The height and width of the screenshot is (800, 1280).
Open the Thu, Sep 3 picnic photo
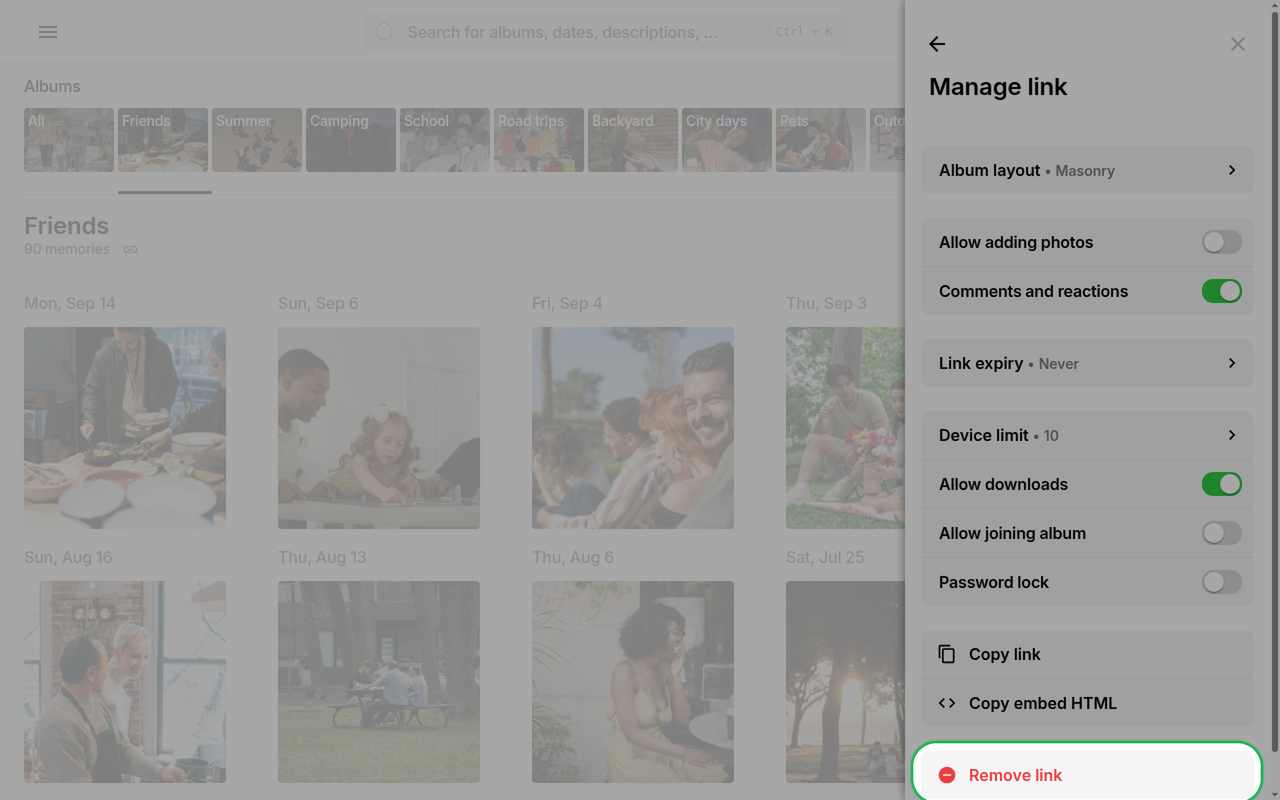click(x=845, y=428)
